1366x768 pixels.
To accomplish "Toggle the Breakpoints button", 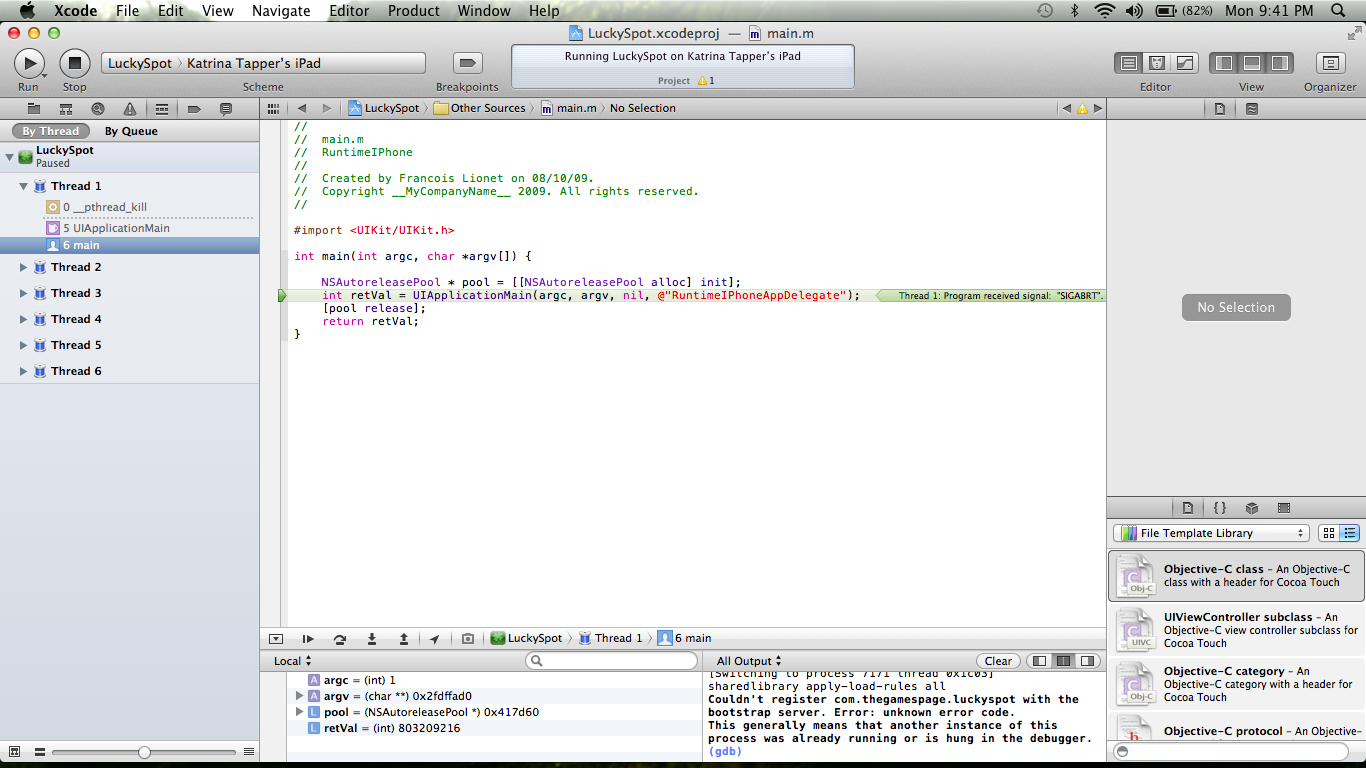I will 467,63.
